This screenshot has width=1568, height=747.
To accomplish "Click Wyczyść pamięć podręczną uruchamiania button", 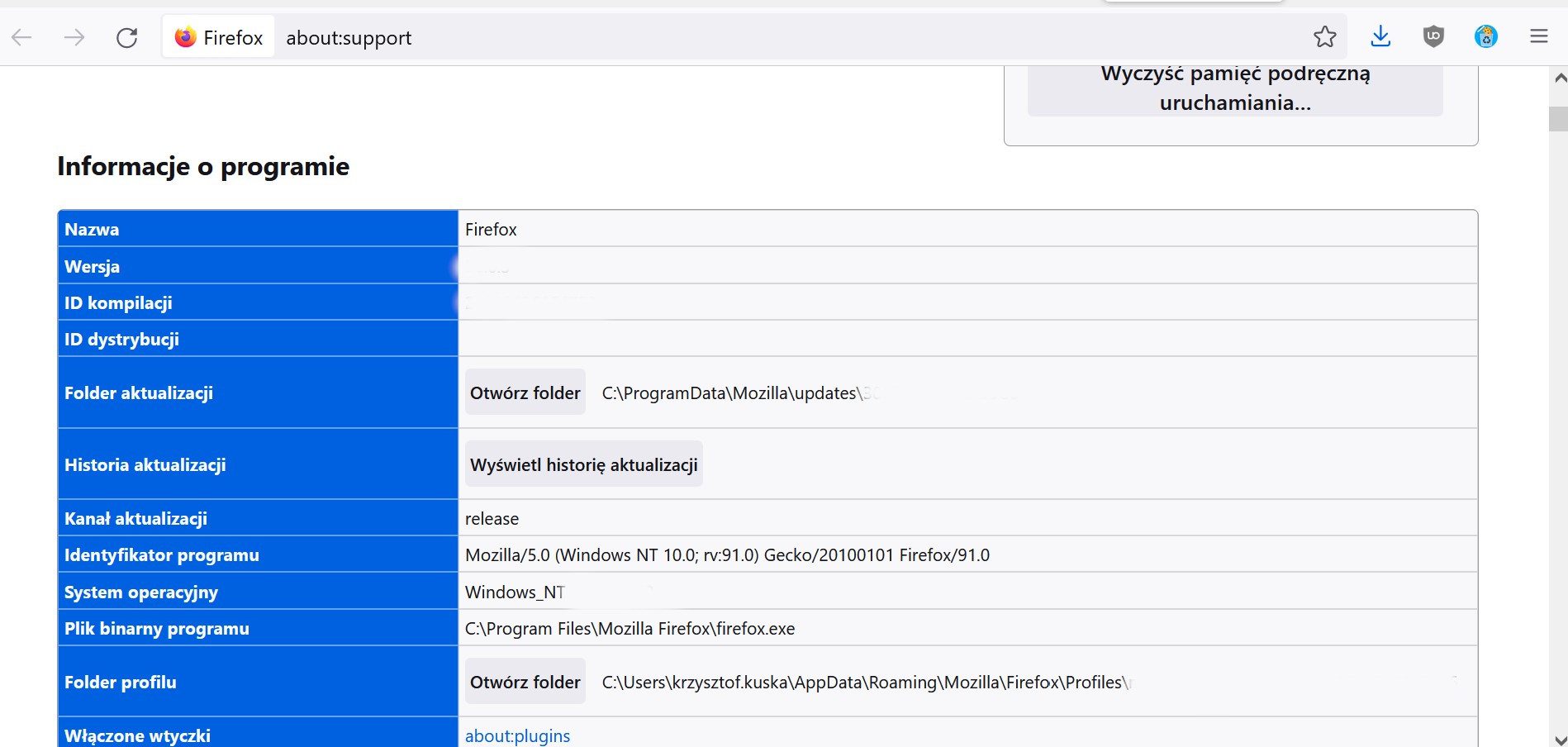I will pos(1234,88).
